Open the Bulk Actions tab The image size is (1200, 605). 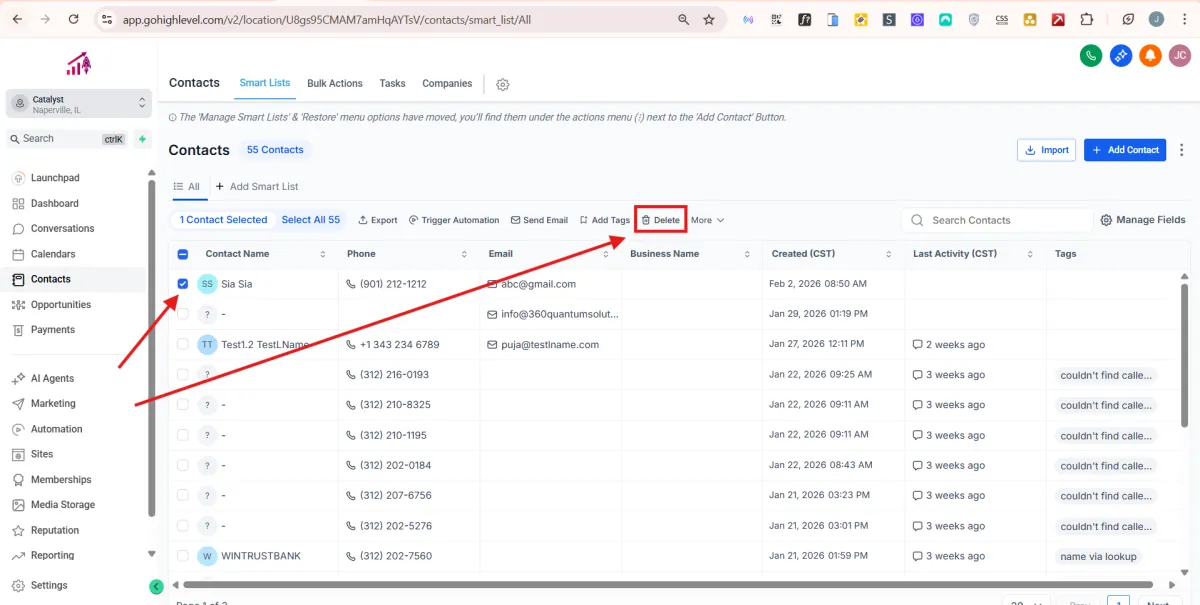pyautogui.click(x=335, y=83)
